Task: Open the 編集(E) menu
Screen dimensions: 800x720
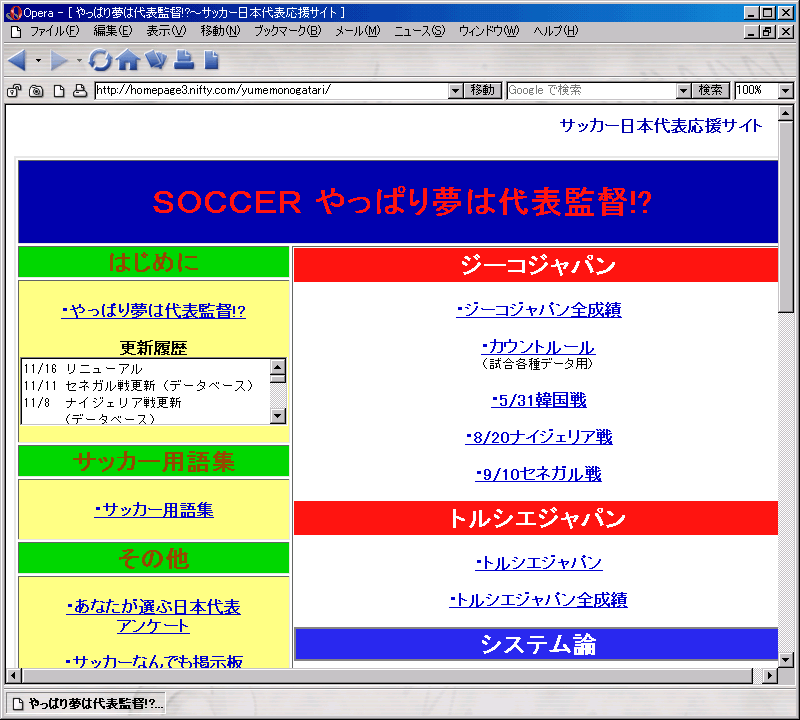Action: click(113, 31)
